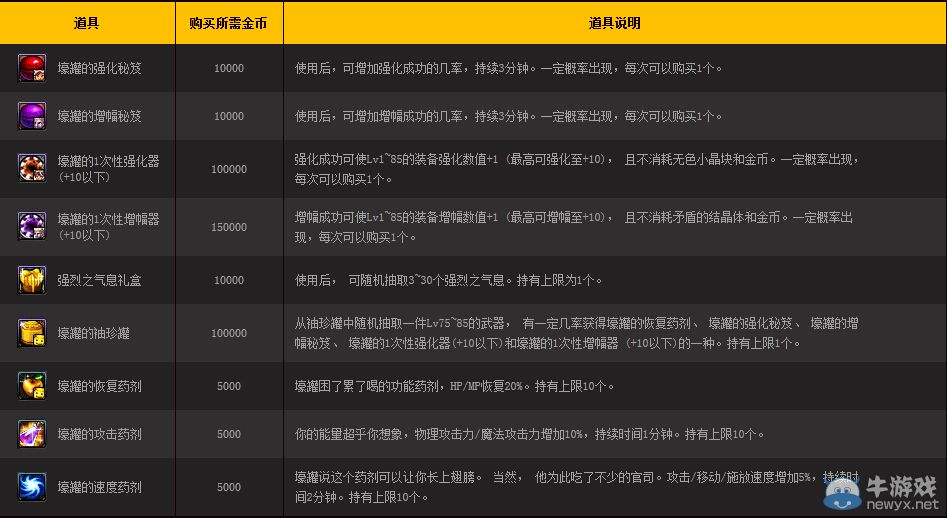Click the 150000 price of 1次性增幅器
Image resolution: width=947 pixels, height=518 pixels.
click(229, 227)
